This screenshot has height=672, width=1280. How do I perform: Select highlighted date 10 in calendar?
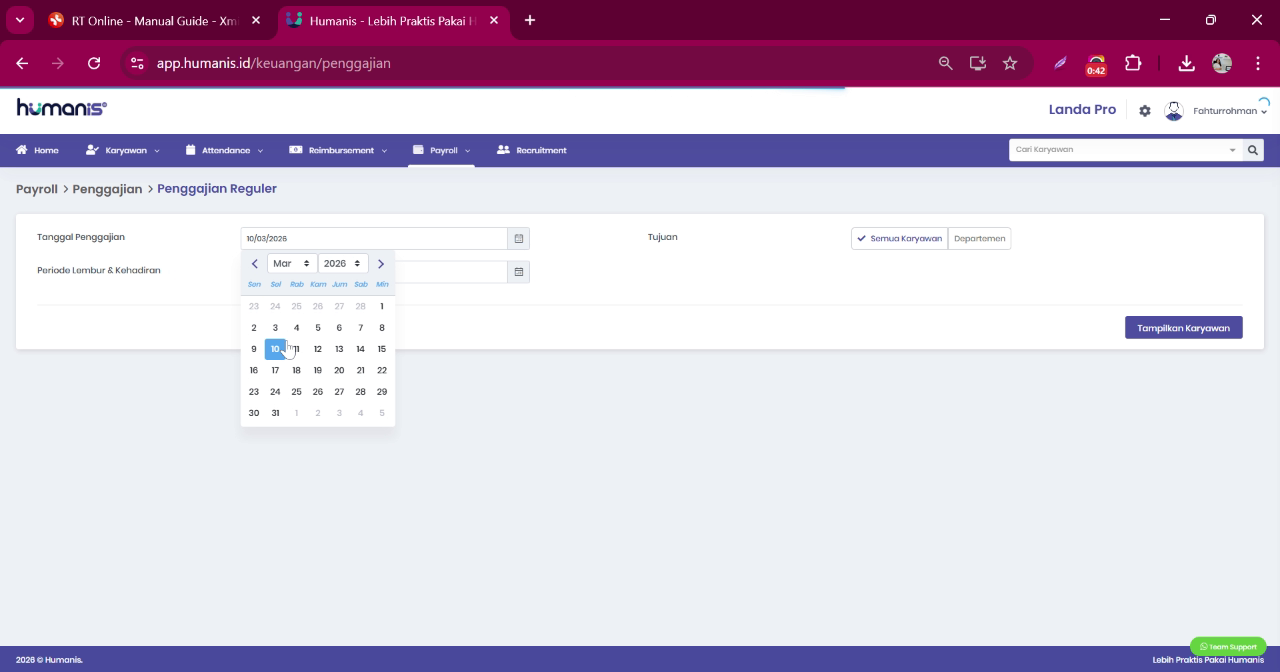tap(275, 349)
